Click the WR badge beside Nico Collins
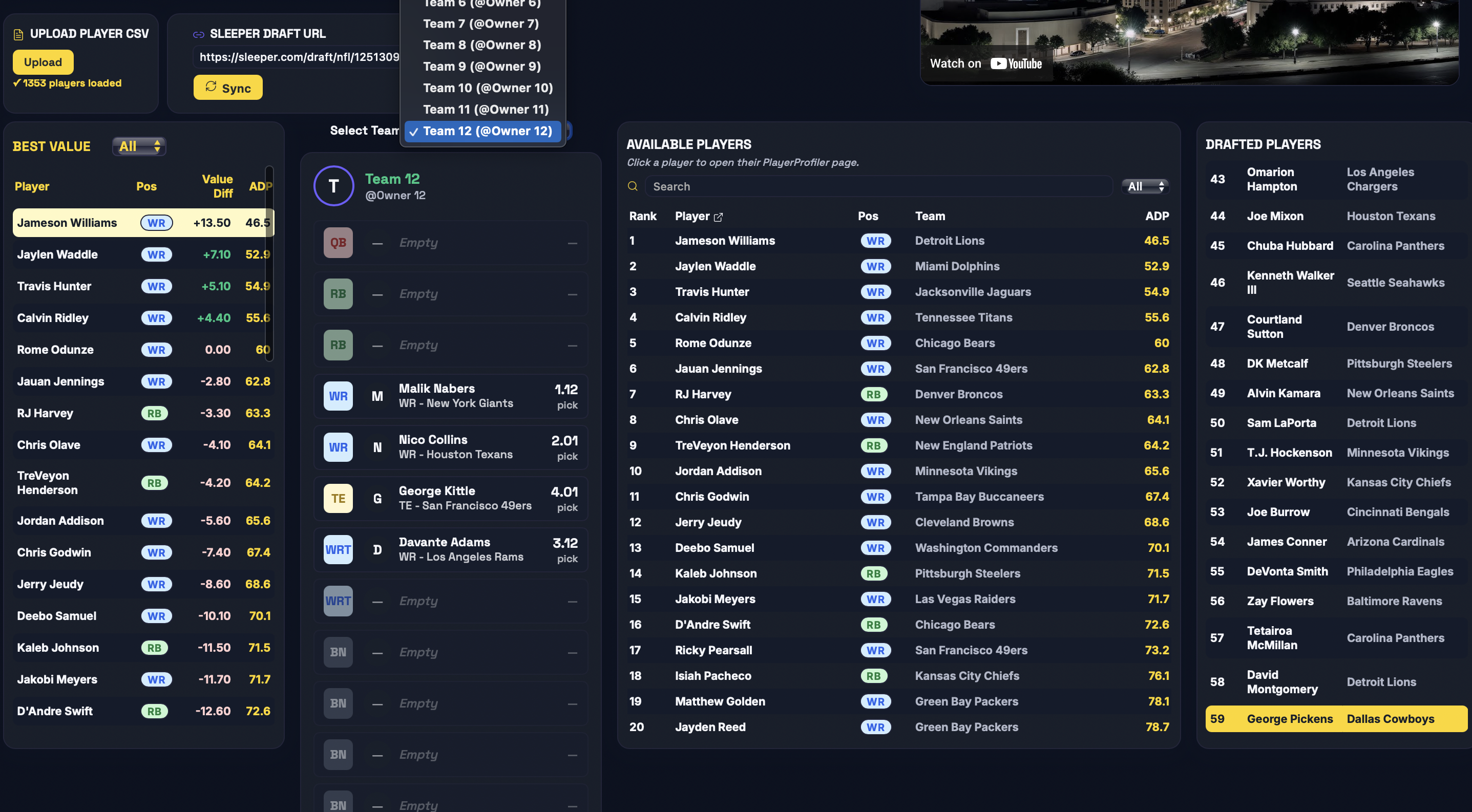 point(338,447)
